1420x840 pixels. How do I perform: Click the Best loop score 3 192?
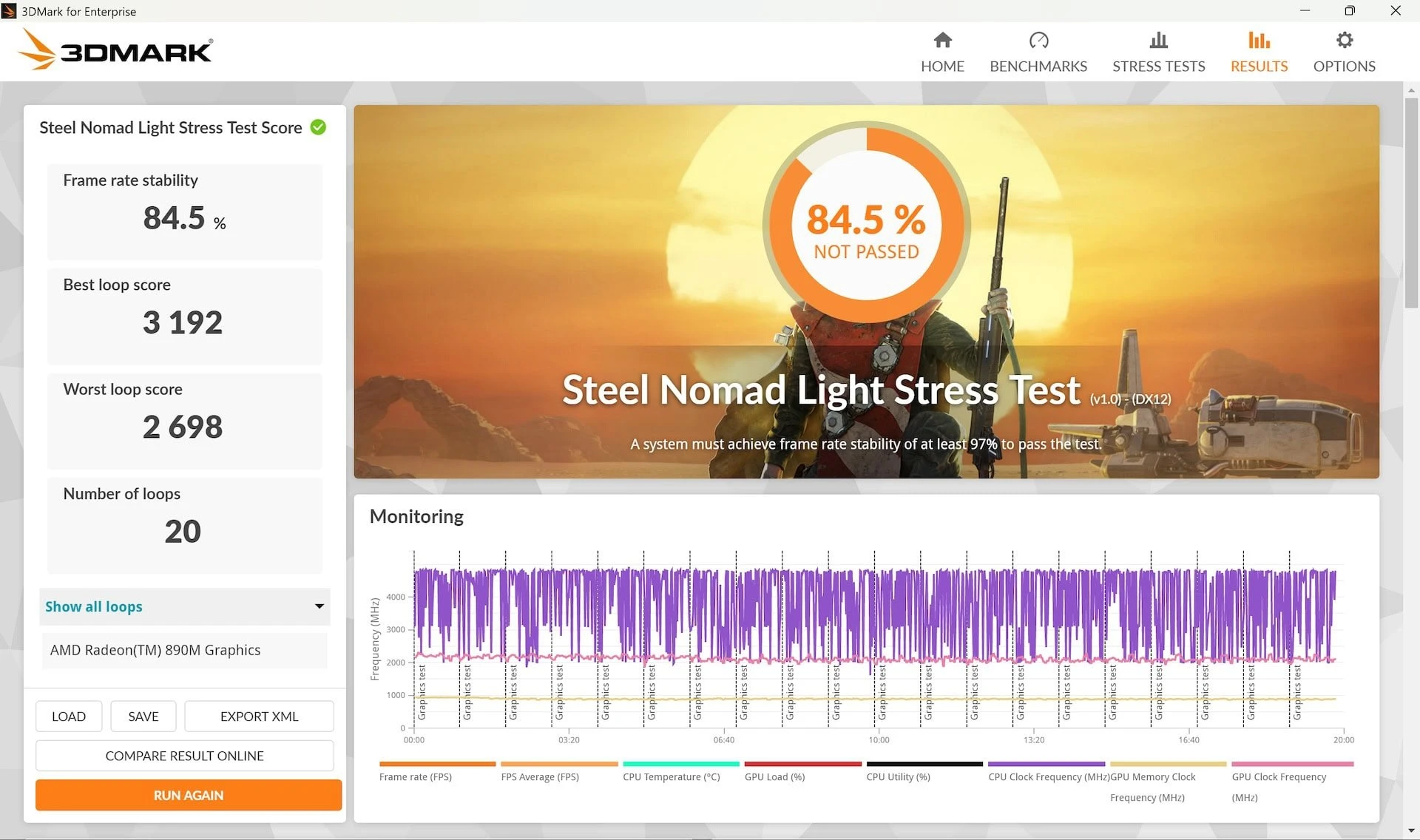183,322
